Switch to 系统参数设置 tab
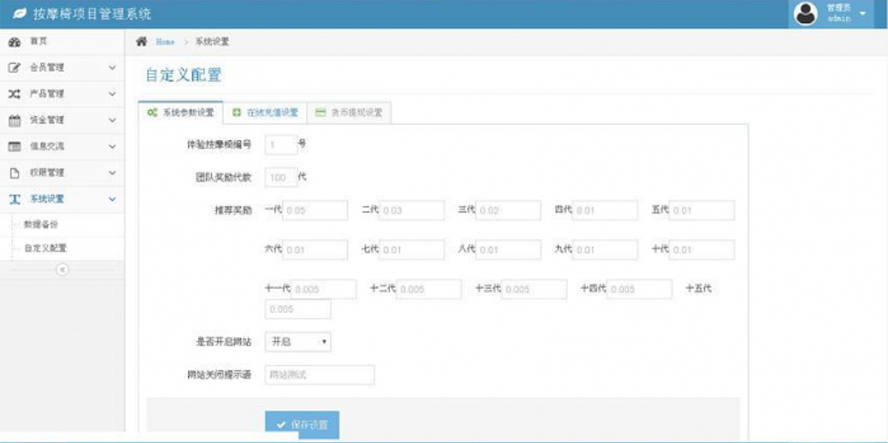Screen dimensions: 888x443 181,113
